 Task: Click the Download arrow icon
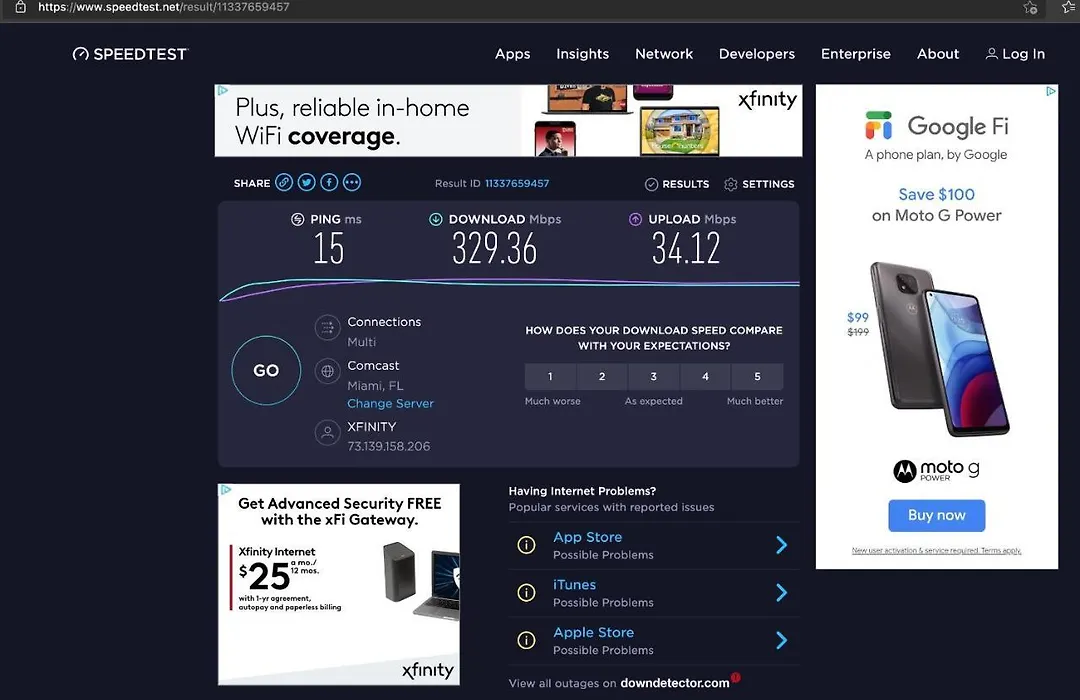click(x=435, y=219)
